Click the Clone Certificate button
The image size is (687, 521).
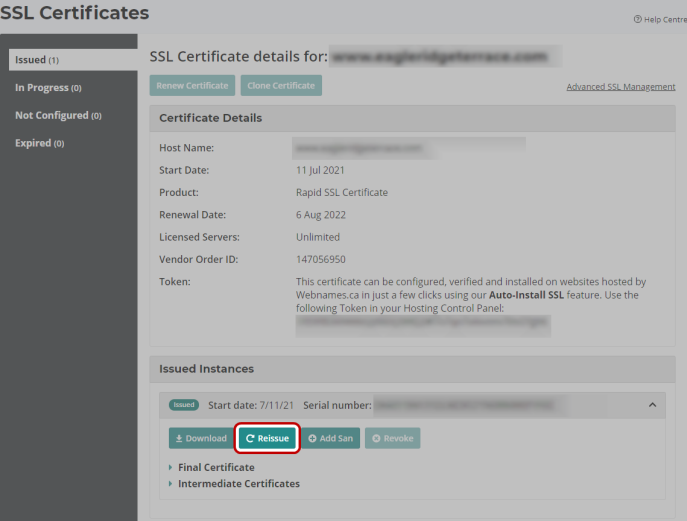[x=281, y=86]
